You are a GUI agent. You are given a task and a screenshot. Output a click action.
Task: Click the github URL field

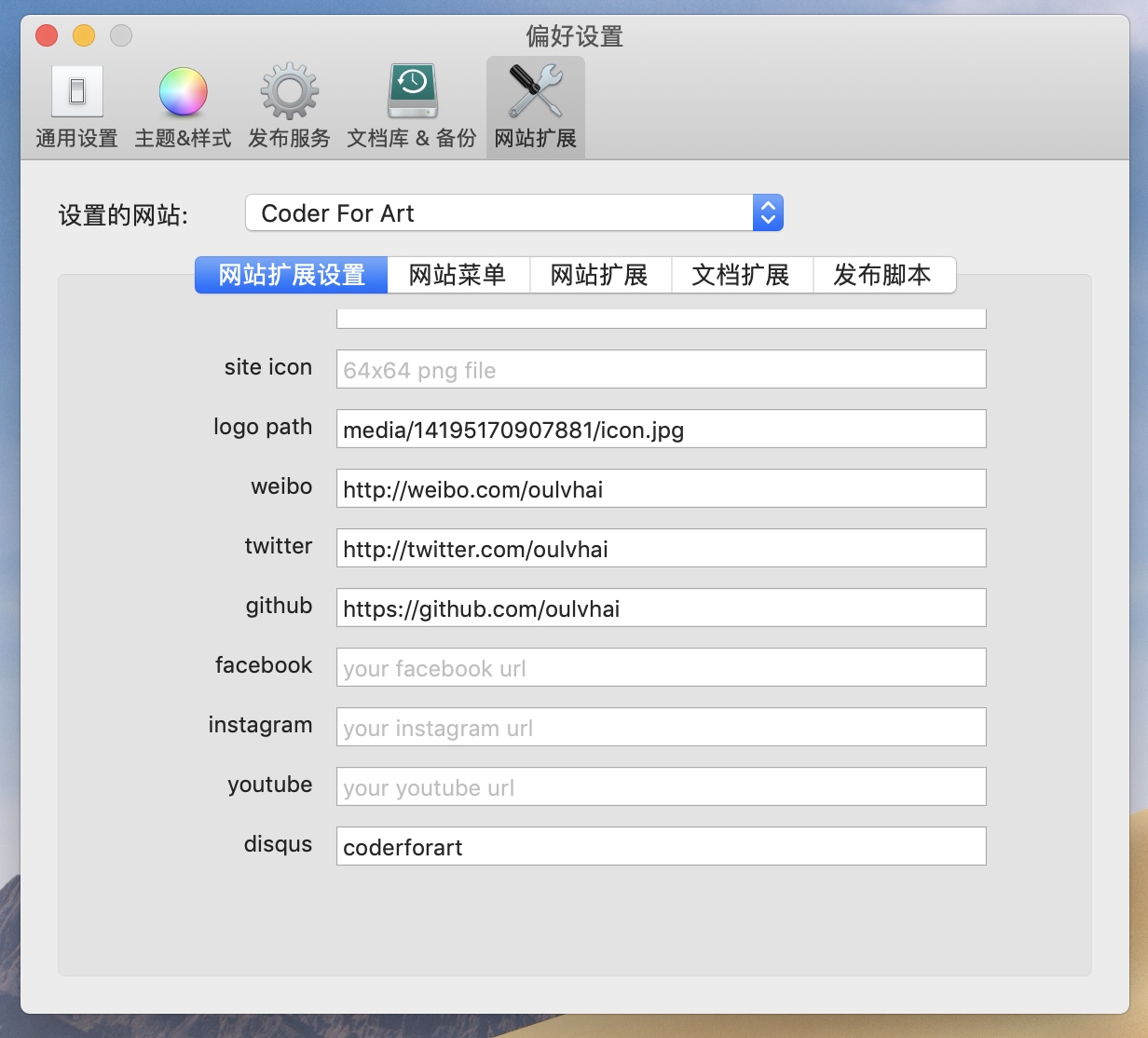point(661,608)
